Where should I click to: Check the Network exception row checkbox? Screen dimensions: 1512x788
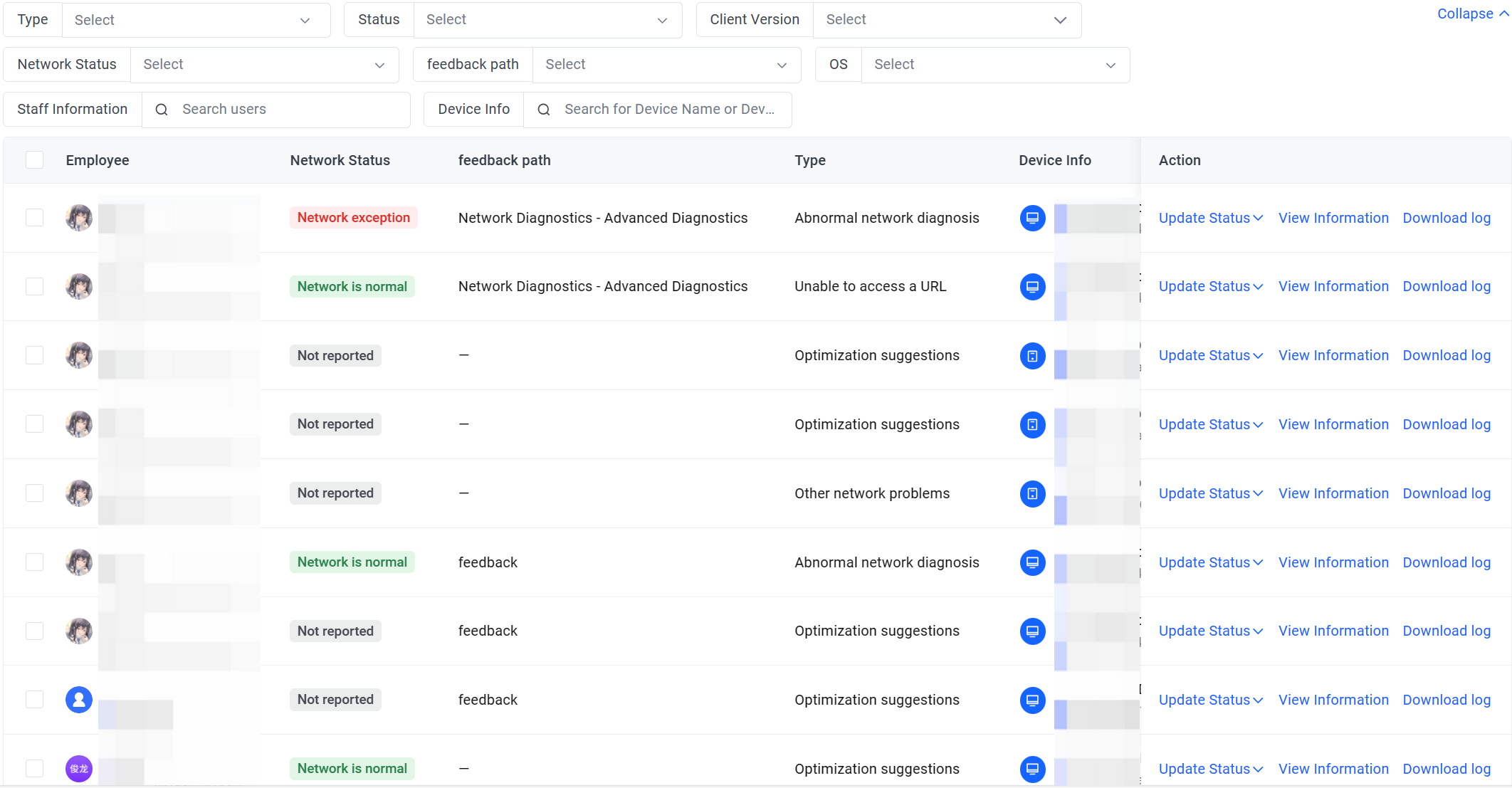click(34, 218)
